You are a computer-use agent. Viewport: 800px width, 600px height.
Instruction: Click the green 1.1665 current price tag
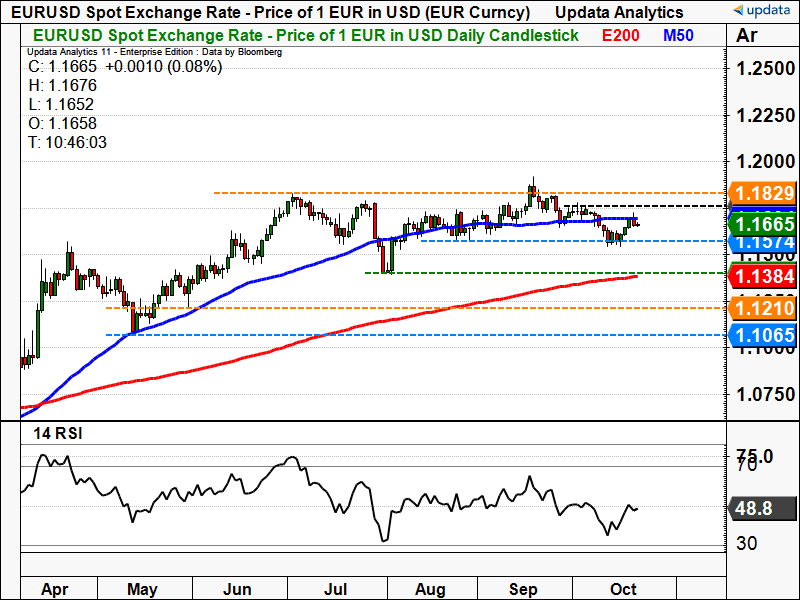[762, 224]
